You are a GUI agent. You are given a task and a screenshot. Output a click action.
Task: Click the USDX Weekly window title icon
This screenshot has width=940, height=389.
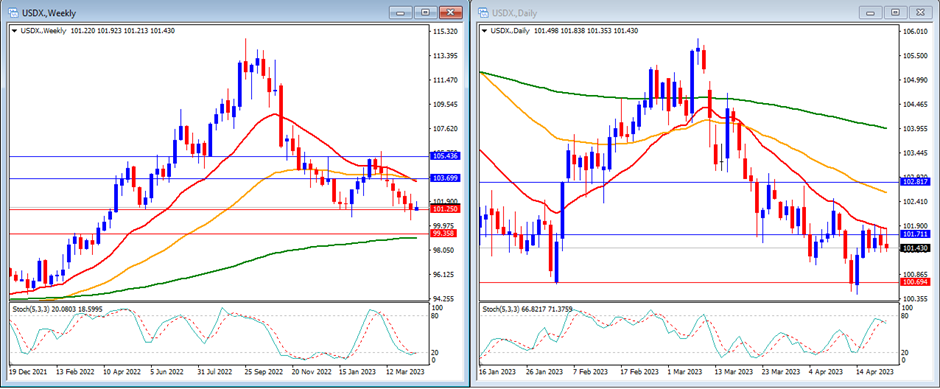[13, 13]
